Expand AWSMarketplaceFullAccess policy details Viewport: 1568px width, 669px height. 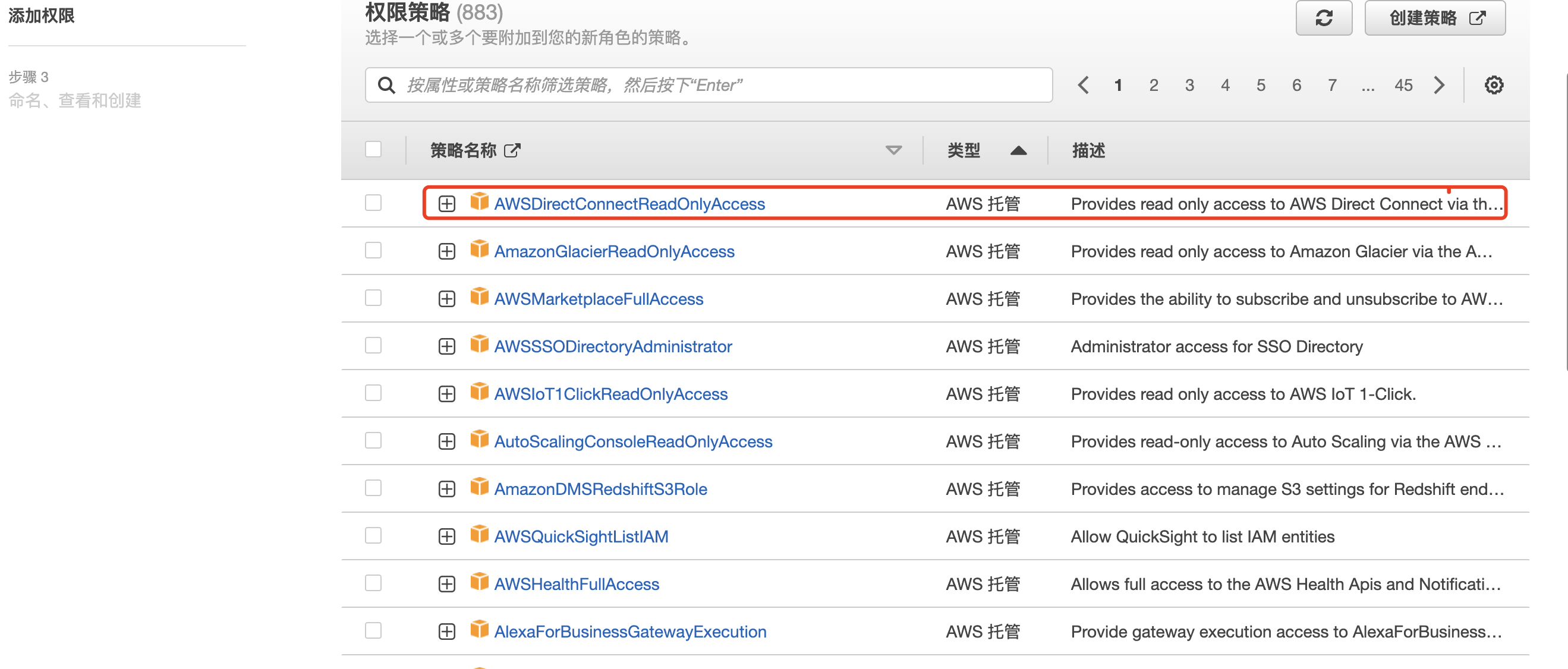(447, 299)
